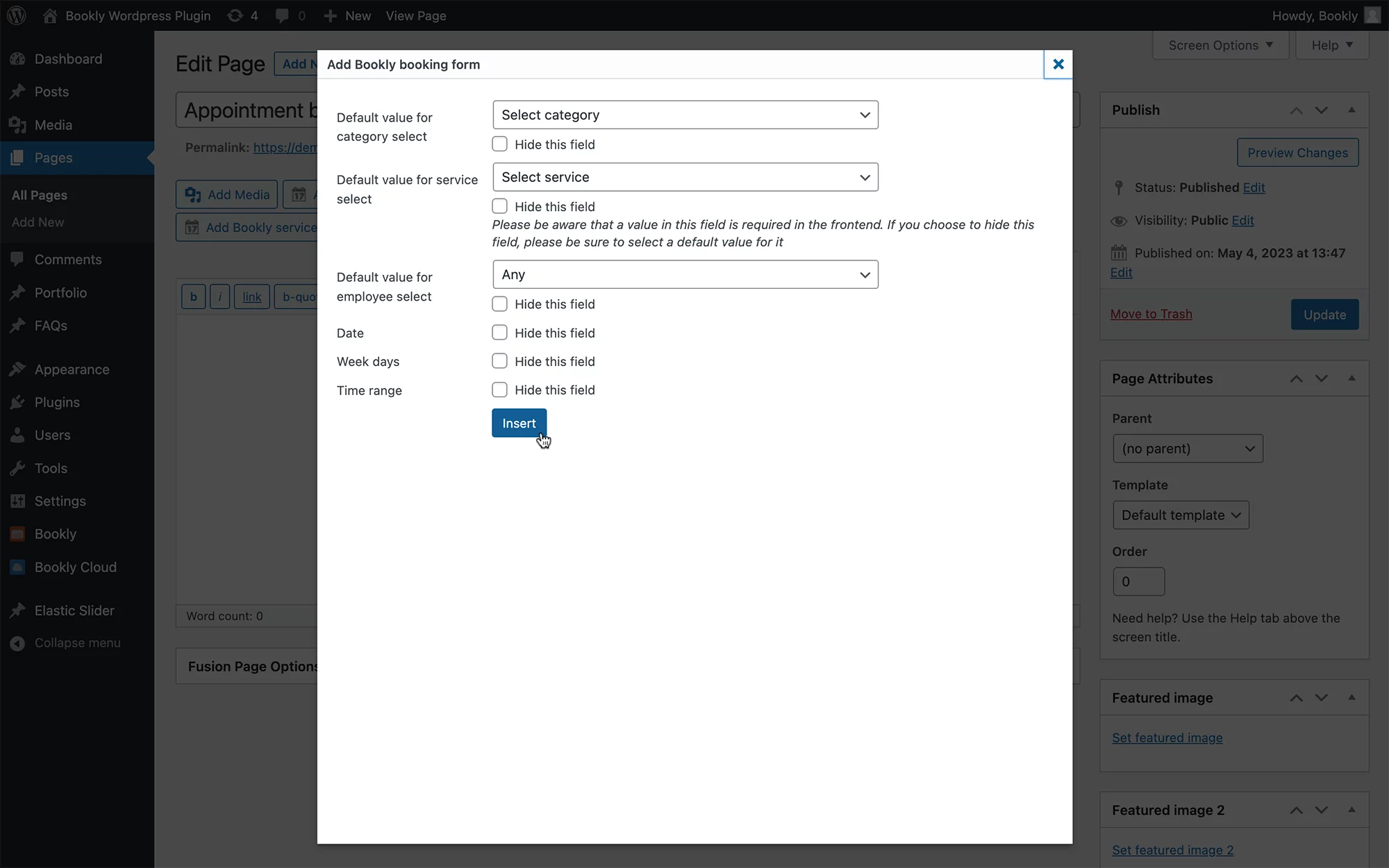Click the Posts pin icon in sidebar
Viewport: 1389px width, 868px height.
click(x=18, y=92)
